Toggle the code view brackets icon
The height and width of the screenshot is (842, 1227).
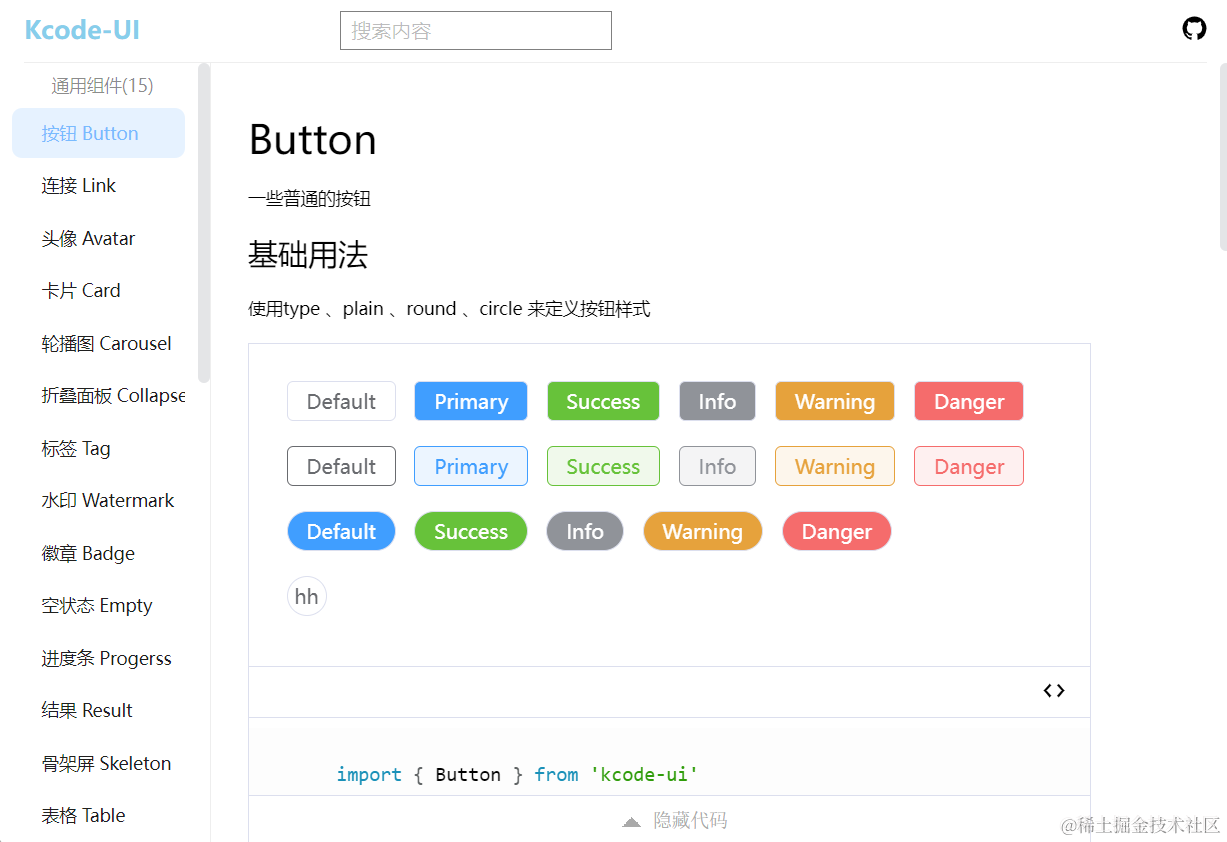coord(1054,691)
